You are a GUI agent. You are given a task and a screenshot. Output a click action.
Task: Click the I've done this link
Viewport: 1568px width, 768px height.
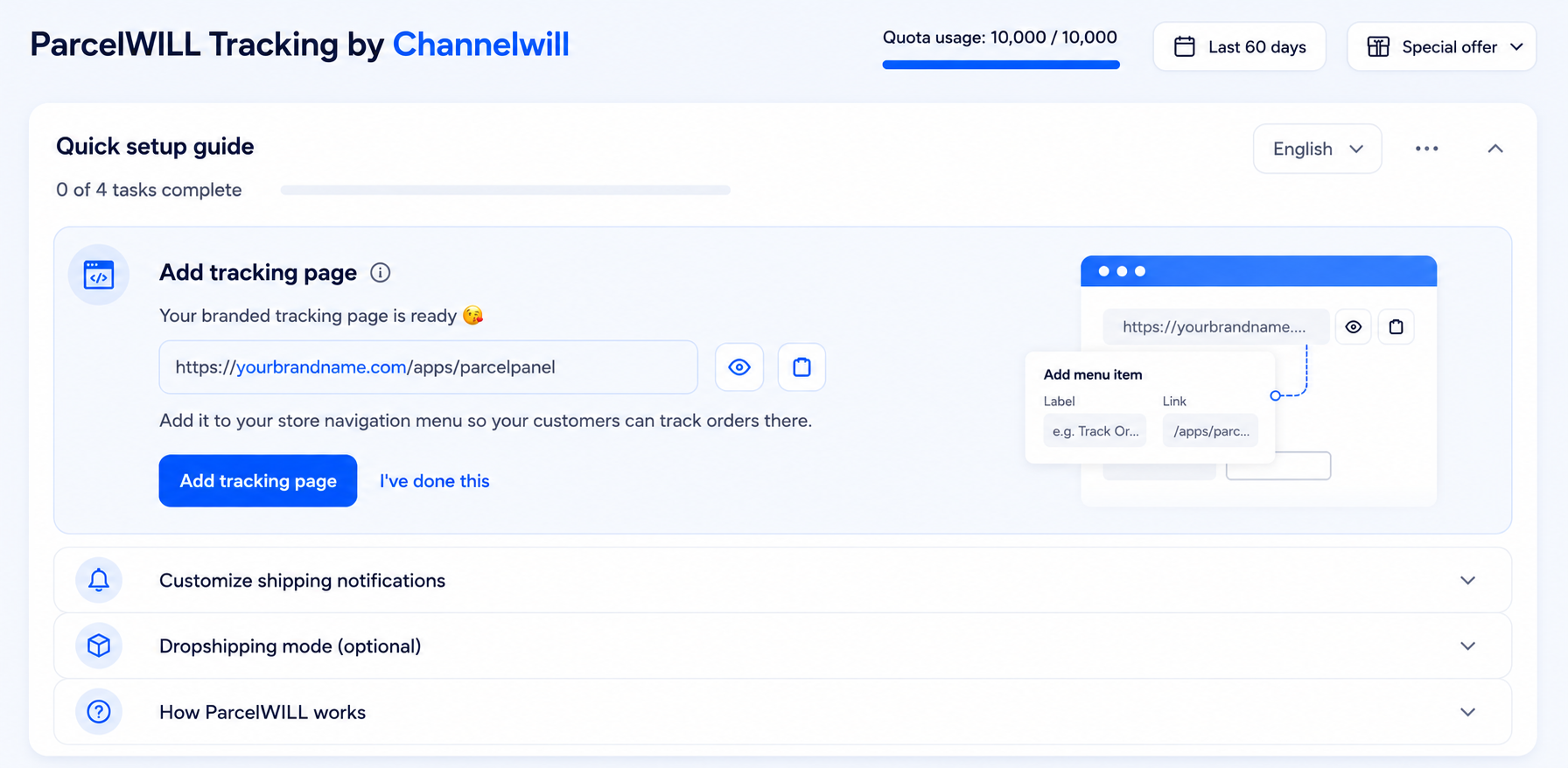[435, 481]
